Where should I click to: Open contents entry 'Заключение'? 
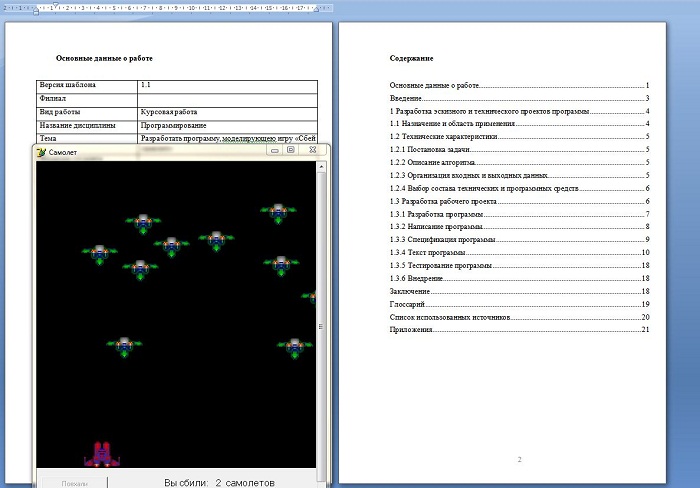click(519, 292)
